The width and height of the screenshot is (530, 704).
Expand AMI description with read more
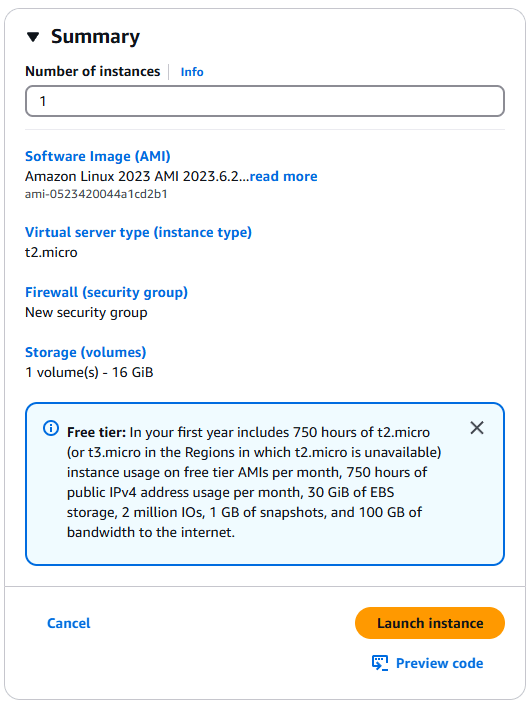tap(283, 176)
